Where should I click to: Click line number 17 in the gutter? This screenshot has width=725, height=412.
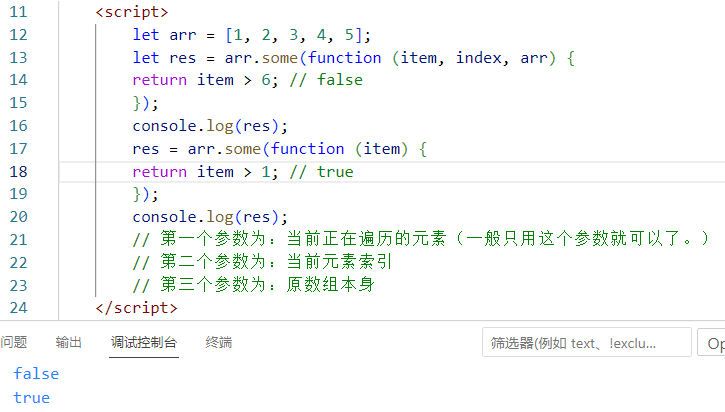click(18, 149)
